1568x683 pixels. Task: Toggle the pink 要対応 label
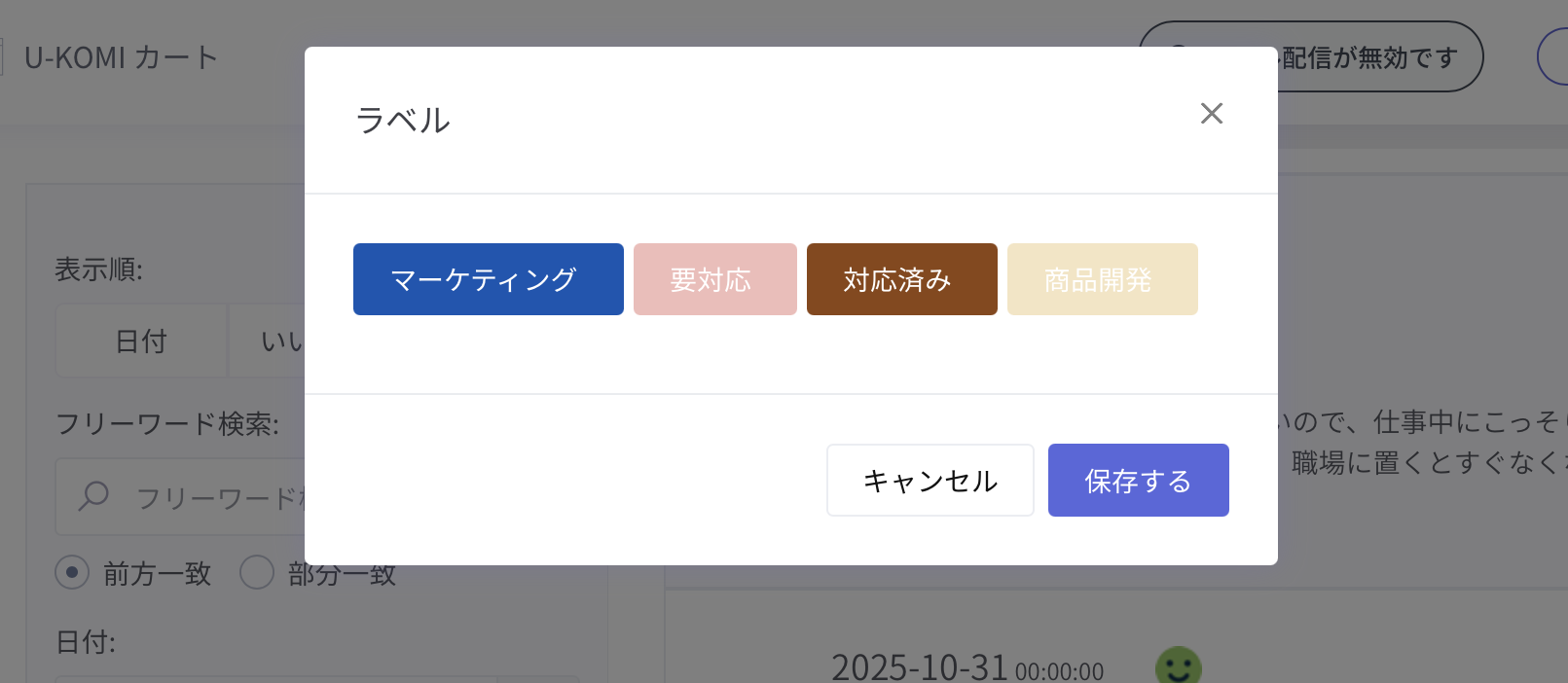(x=714, y=279)
